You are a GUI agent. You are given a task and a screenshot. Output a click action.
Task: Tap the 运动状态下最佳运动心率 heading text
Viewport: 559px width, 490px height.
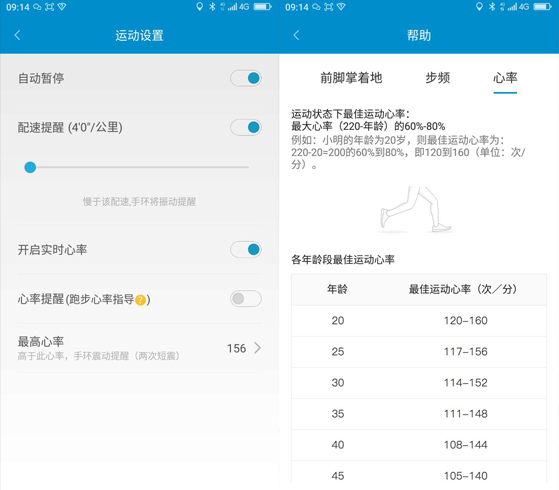tap(350, 114)
